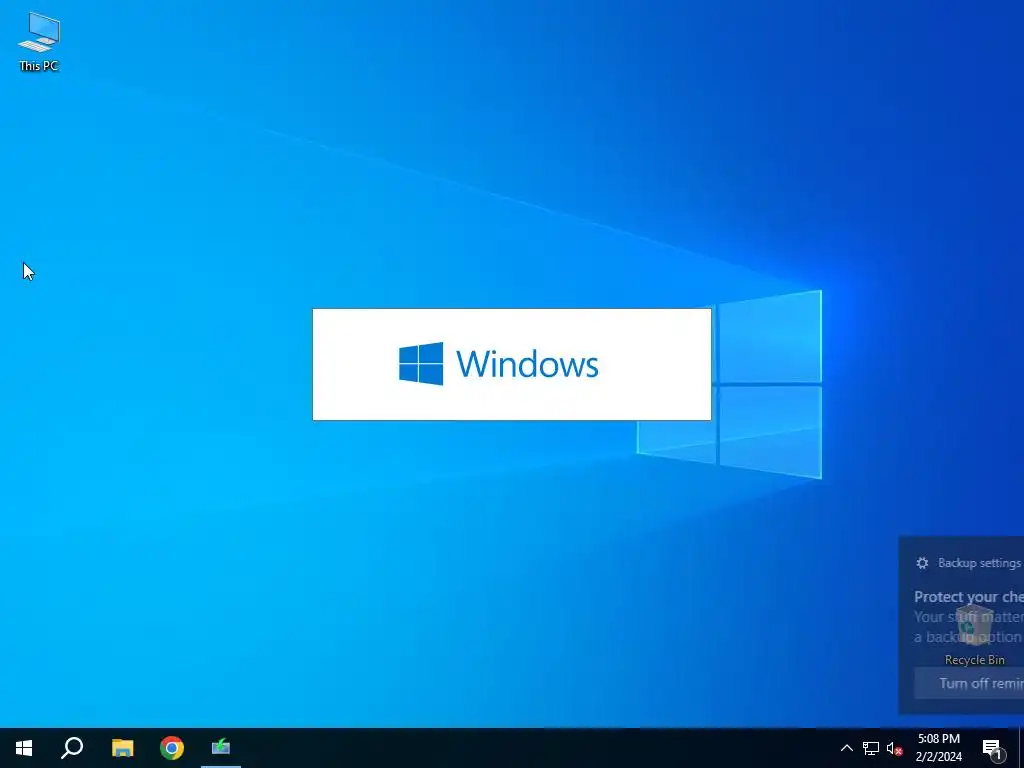Screen dimensions: 1024x768
Task: Open the network status tray icon
Action: pos(871,748)
